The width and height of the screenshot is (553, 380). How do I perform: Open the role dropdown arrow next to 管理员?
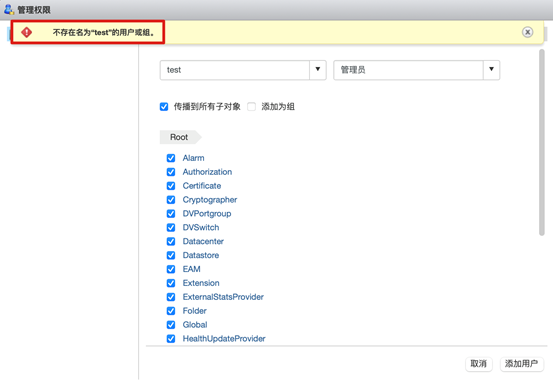491,70
